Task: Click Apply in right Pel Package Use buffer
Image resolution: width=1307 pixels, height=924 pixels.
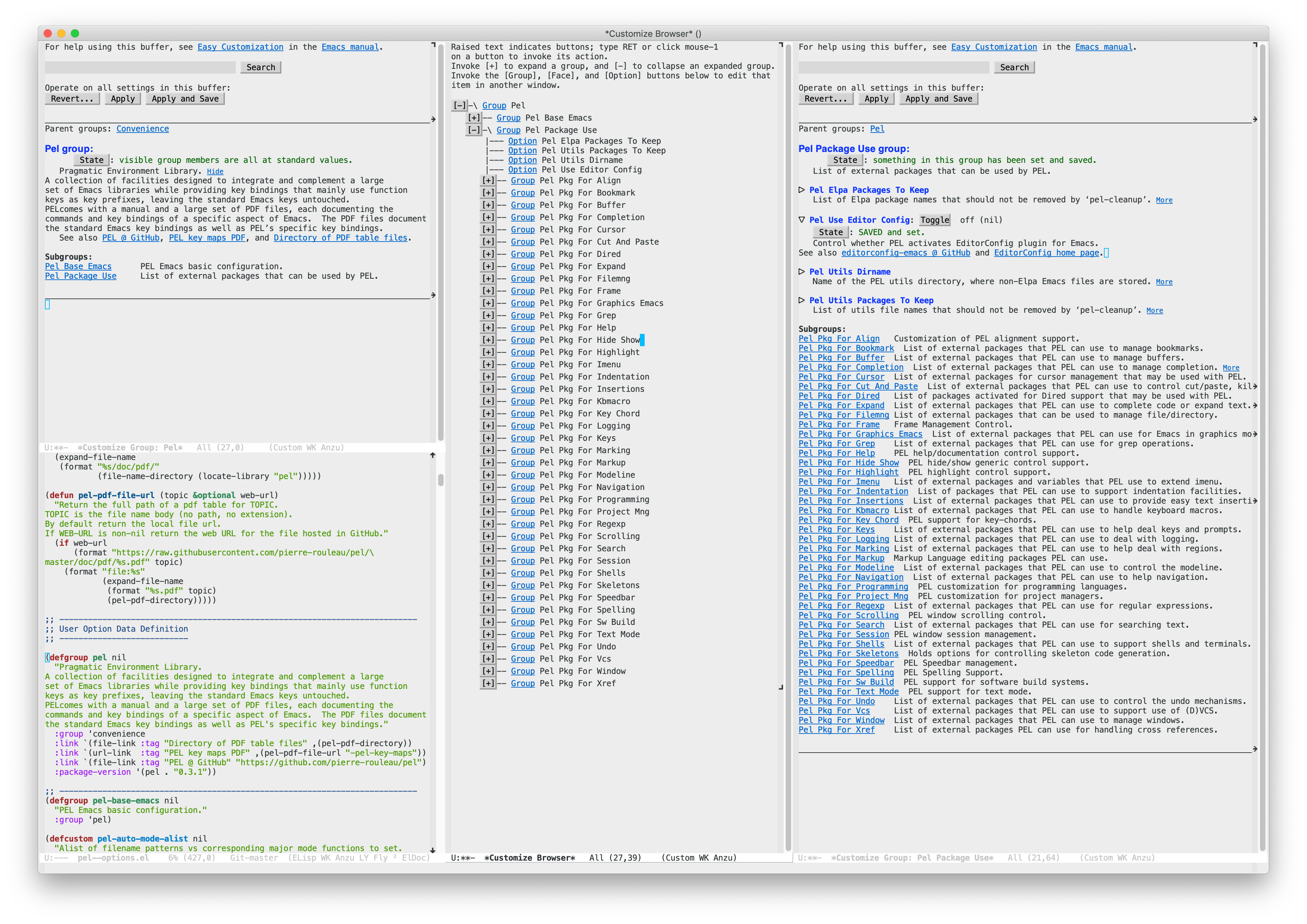Action: pyautogui.click(x=877, y=98)
